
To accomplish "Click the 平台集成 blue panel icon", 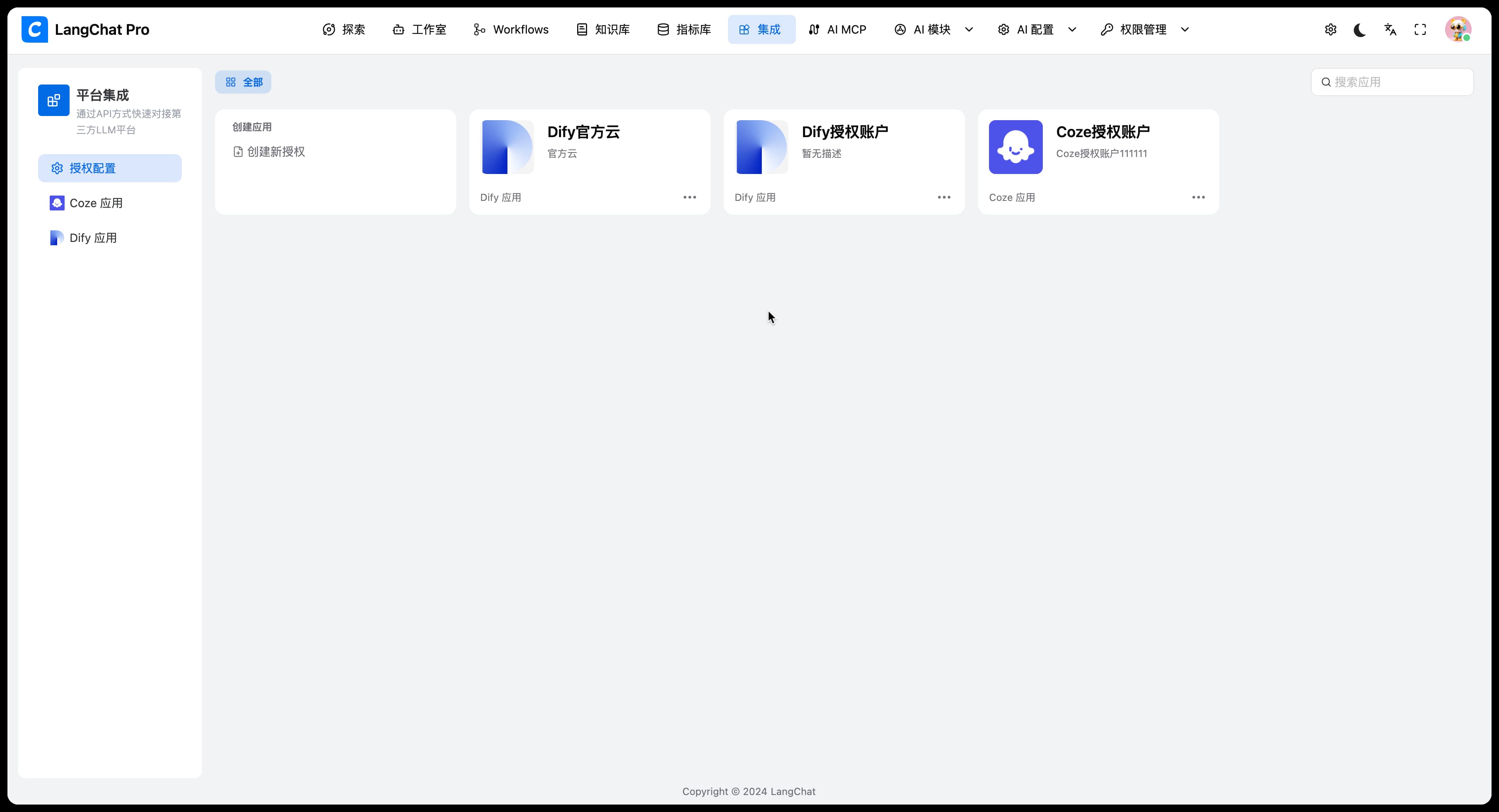I will tap(53, 100).
